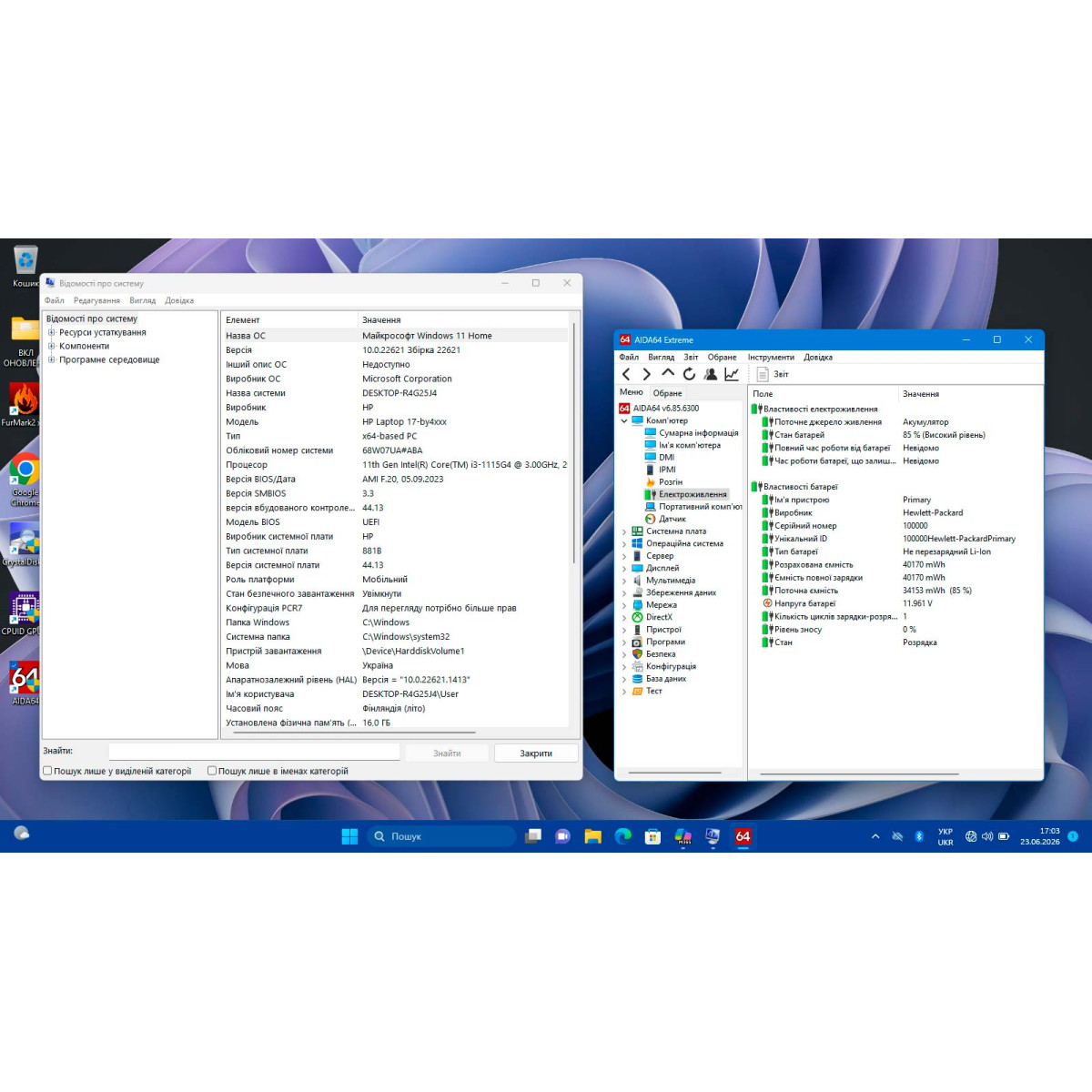Open Google Chrome desktop shortcut
The height and width of the screenshot is (1092, 1092).
[x=25, y=480]
